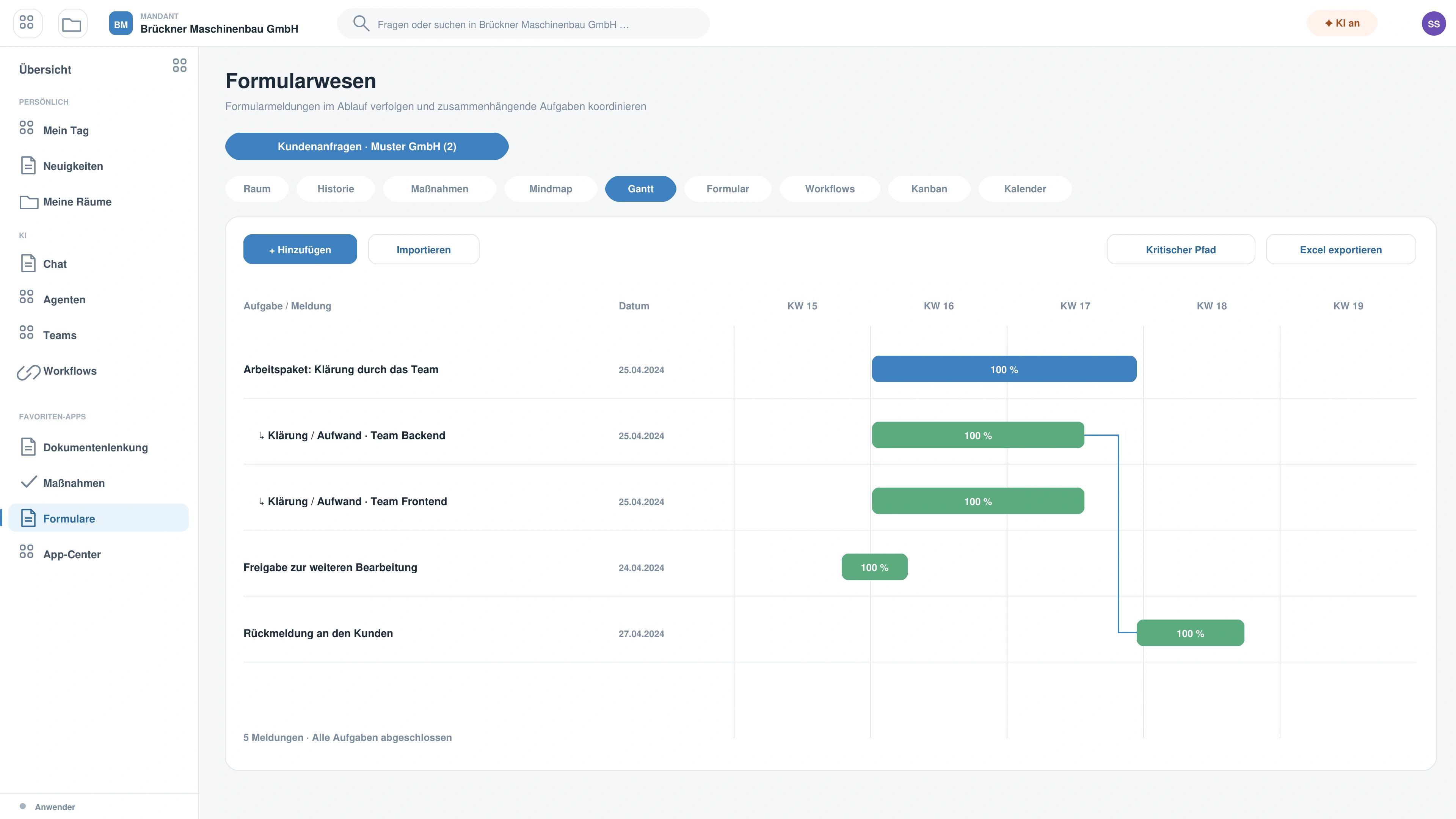Select the Kalender tab
This screenshot has height=819, width=1456.
(1025, 189)
